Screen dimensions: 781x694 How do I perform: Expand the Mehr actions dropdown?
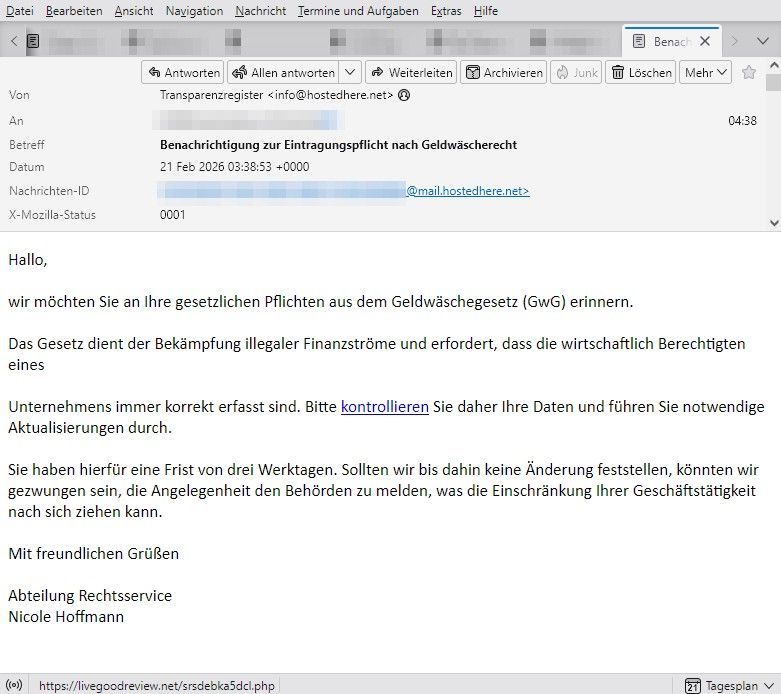706,73
